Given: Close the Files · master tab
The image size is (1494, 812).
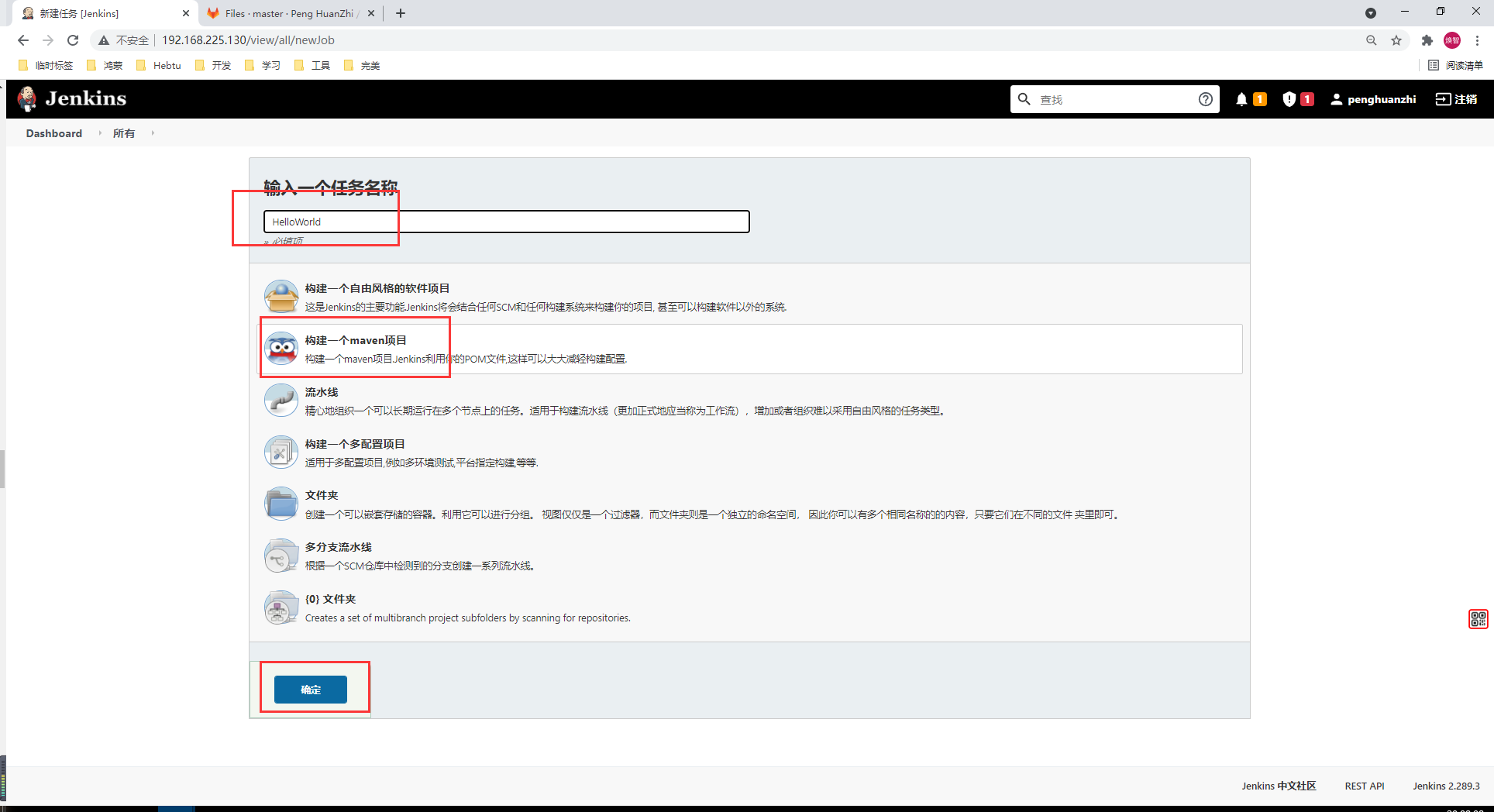Looking at the screenshot, I should click(371, 13).
